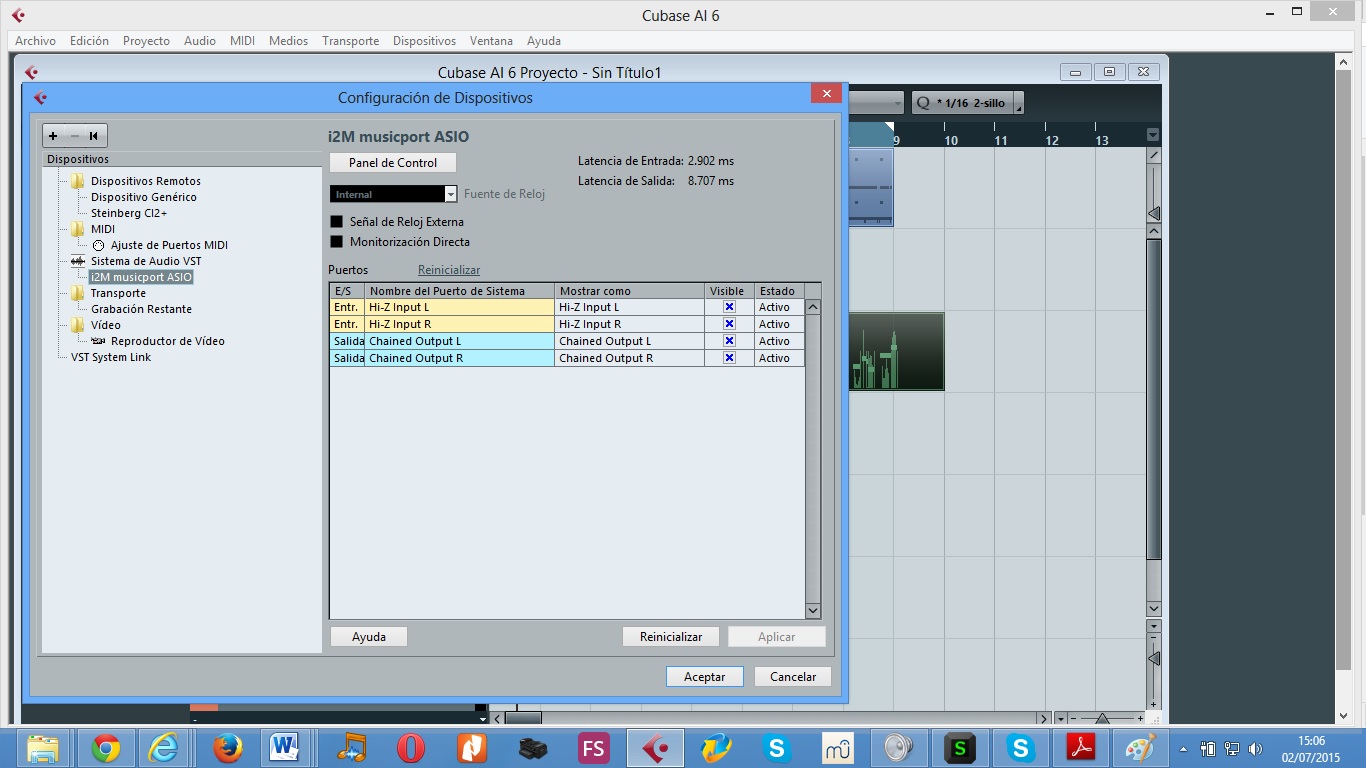Open the Edición menu
1366x768 pixels.
coord(89,41)
